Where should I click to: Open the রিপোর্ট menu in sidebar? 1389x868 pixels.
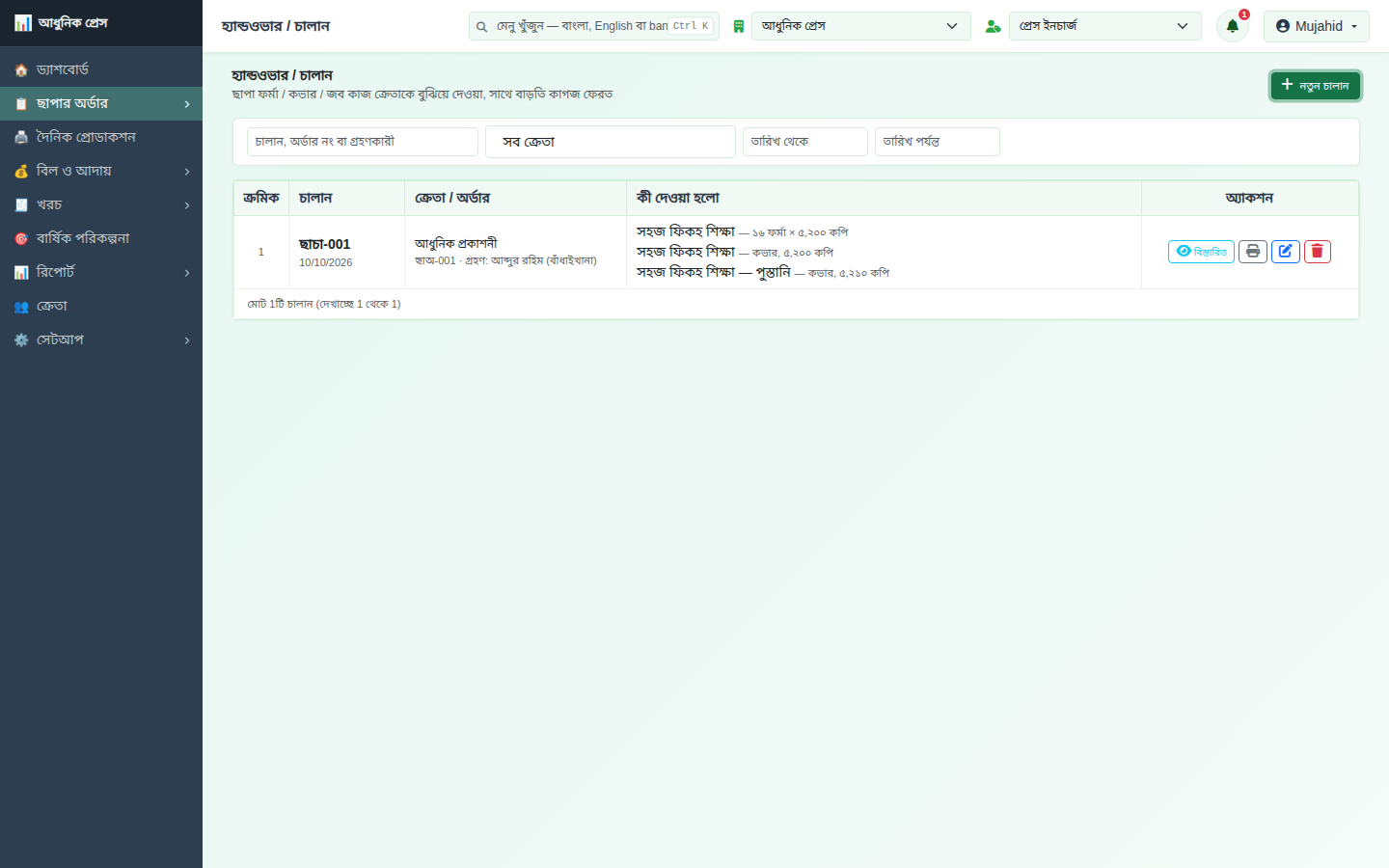tap(101, 272)
